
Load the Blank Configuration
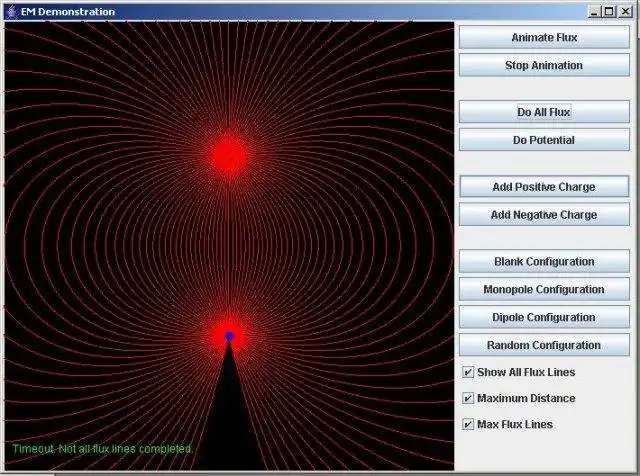pos(544,261)
